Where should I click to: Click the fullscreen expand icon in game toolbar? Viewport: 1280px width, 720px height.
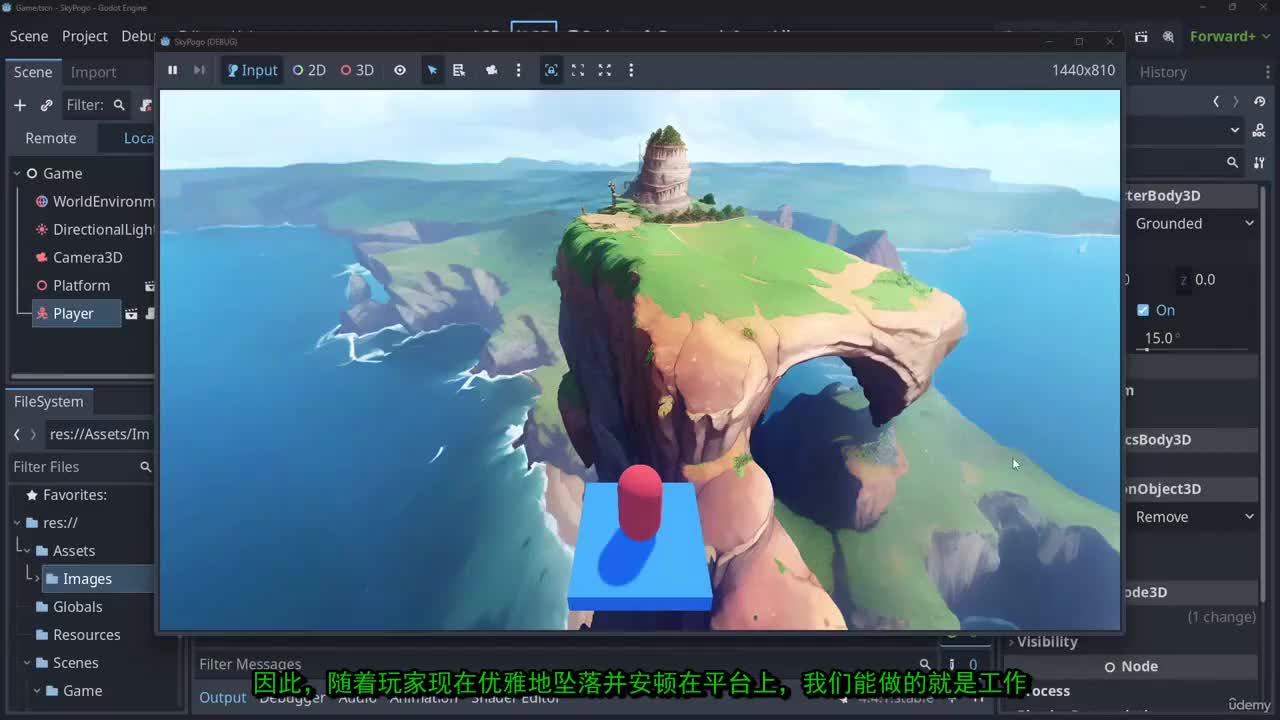[605, 70]
